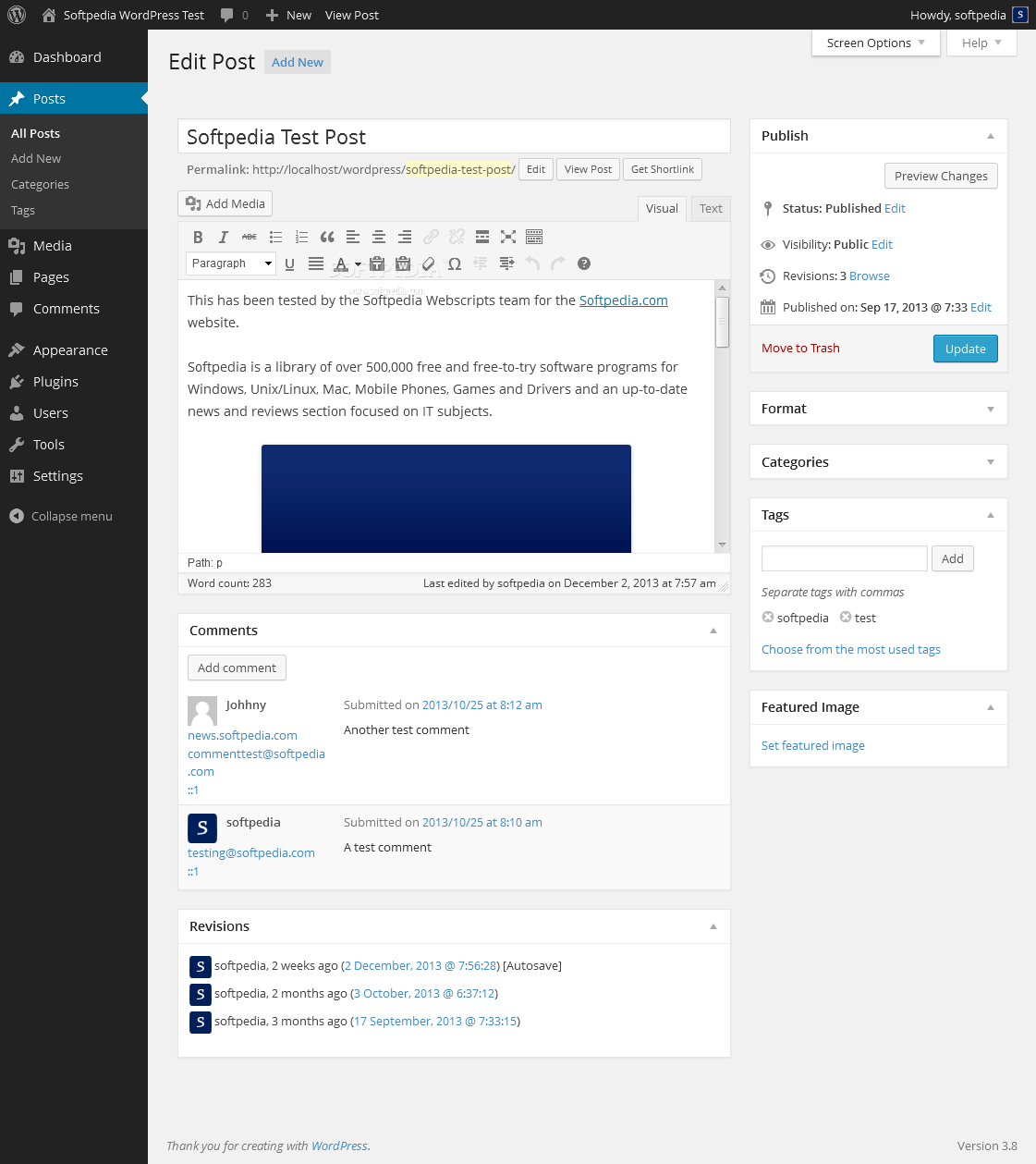Click Get Shortlink button
Viewport: 1036px width, 1164px height.
click(x=663, y=169)
